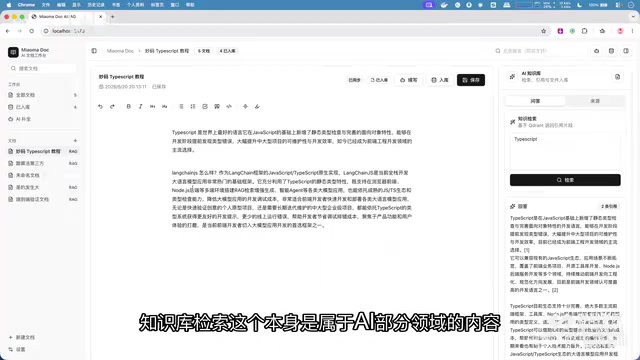Viewport: 640px width, 360px height.
Task: Open Chrome three-dot menu
Action: (632, 31)
